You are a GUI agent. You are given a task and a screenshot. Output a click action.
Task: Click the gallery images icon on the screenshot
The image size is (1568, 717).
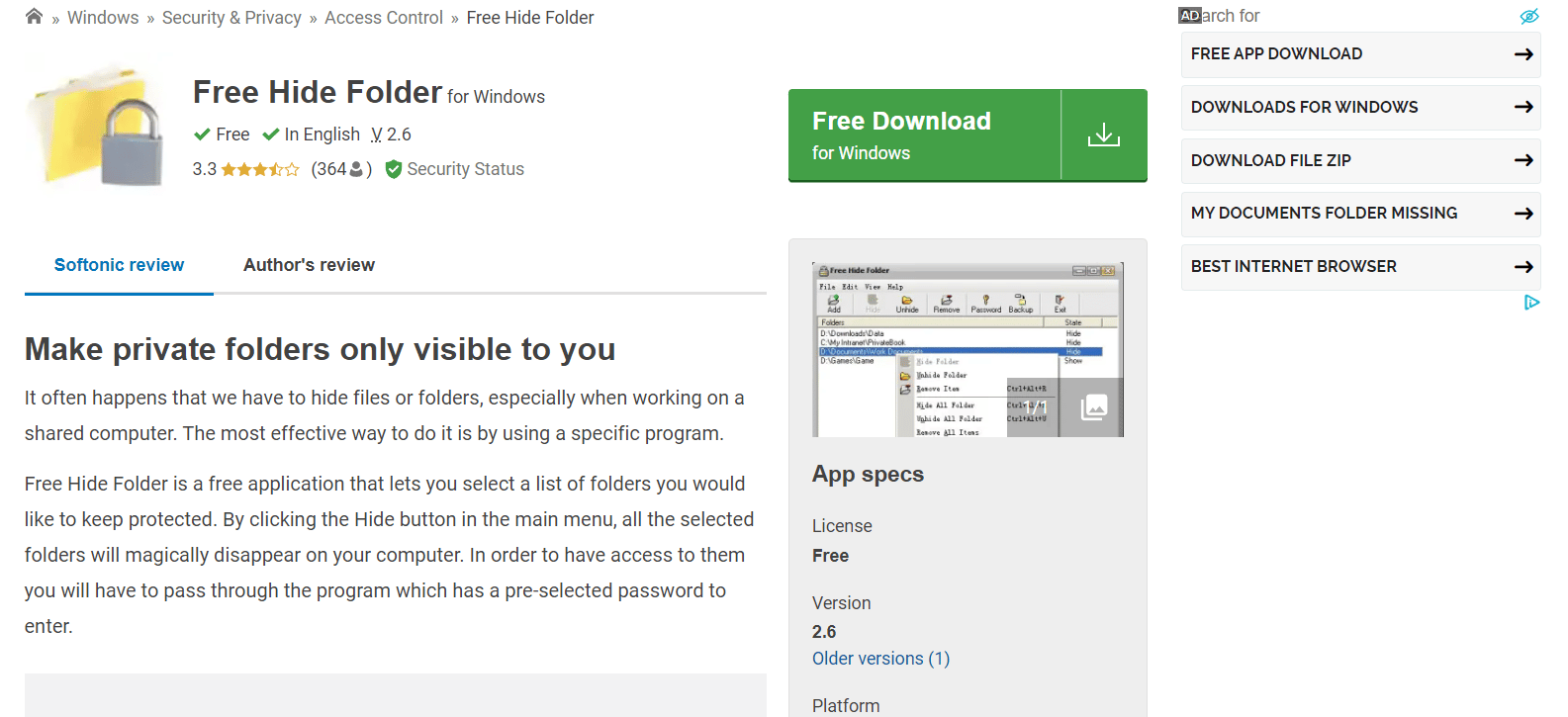click(1094, 407)
